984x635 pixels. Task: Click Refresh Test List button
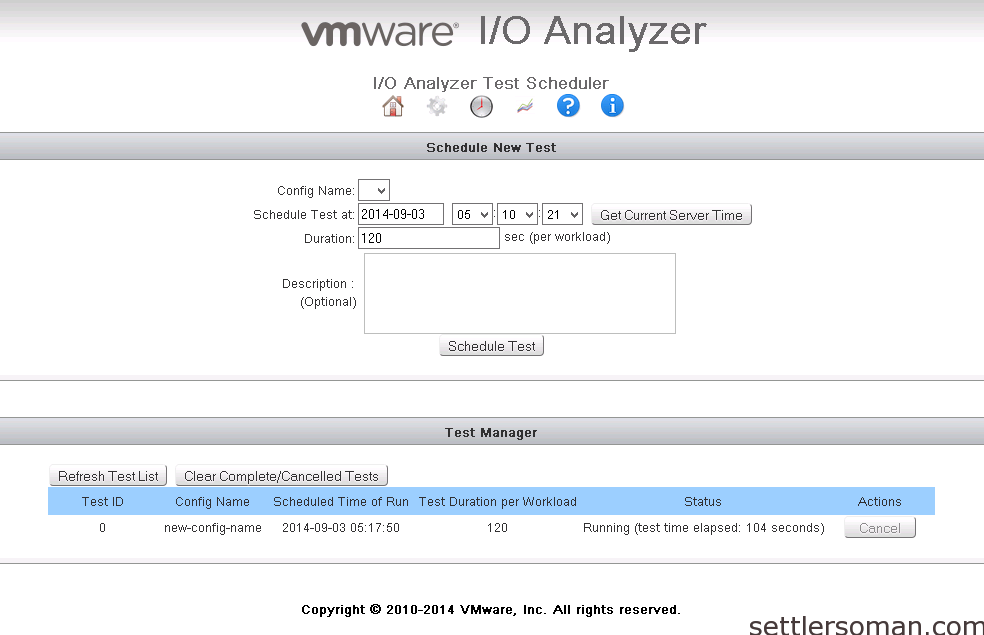pyautogui.click(x=108, y=476)
